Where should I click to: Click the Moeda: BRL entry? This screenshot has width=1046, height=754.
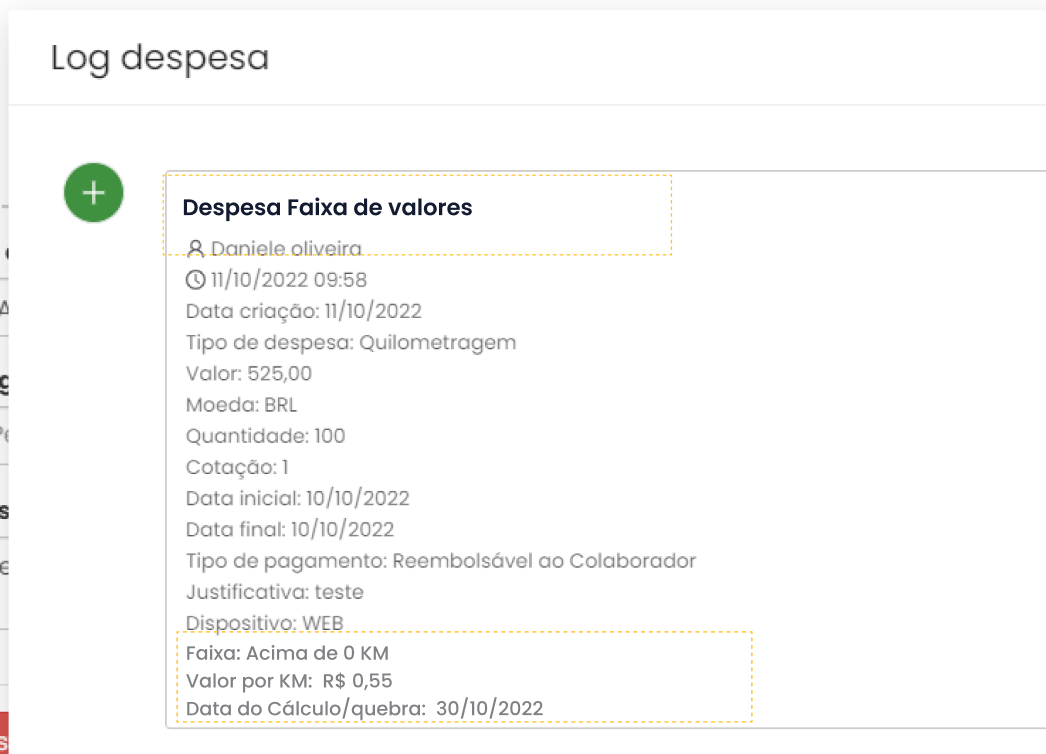point(241,405)
